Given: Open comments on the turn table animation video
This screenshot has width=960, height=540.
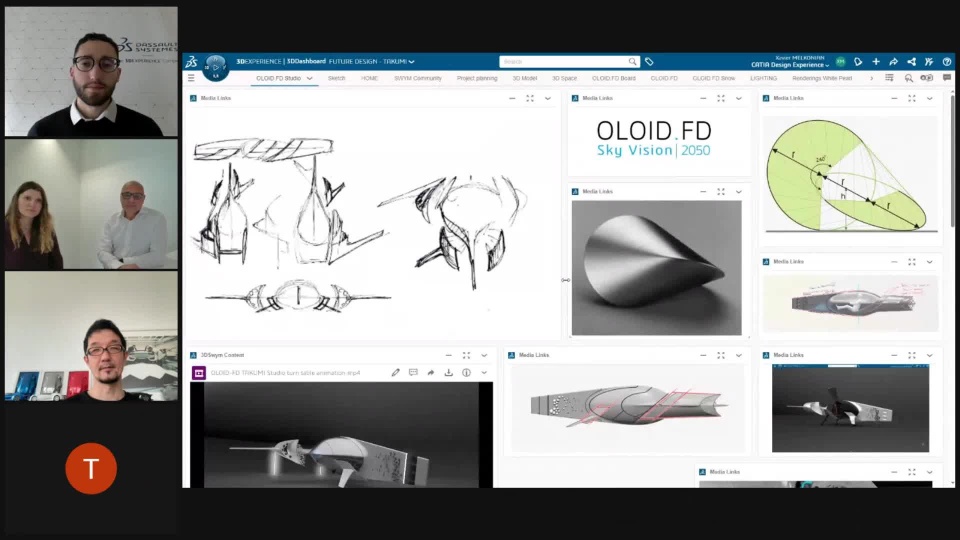Looking at the screenshot, I should (413, 372).
